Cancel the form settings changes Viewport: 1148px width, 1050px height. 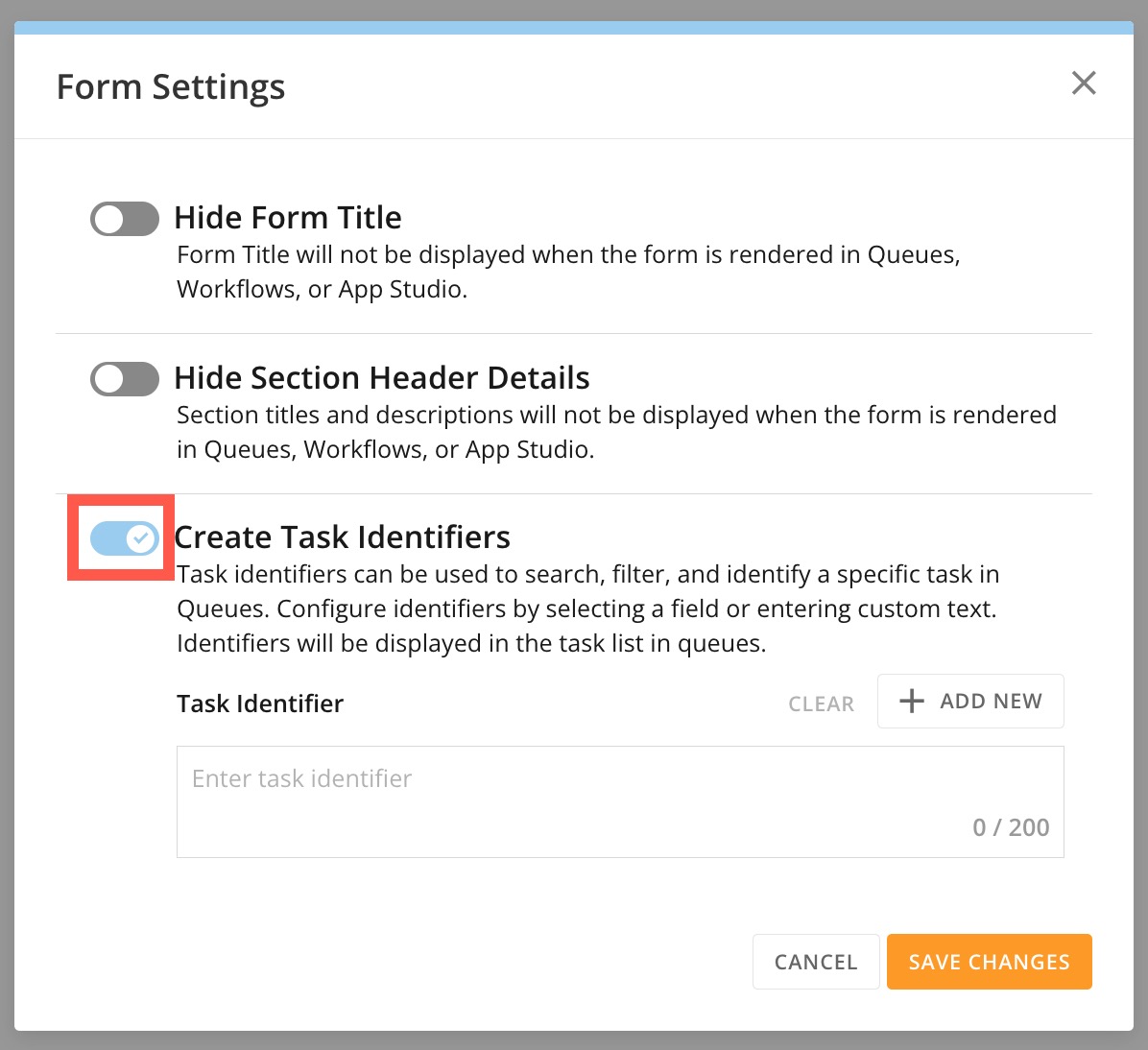(816, 962)
